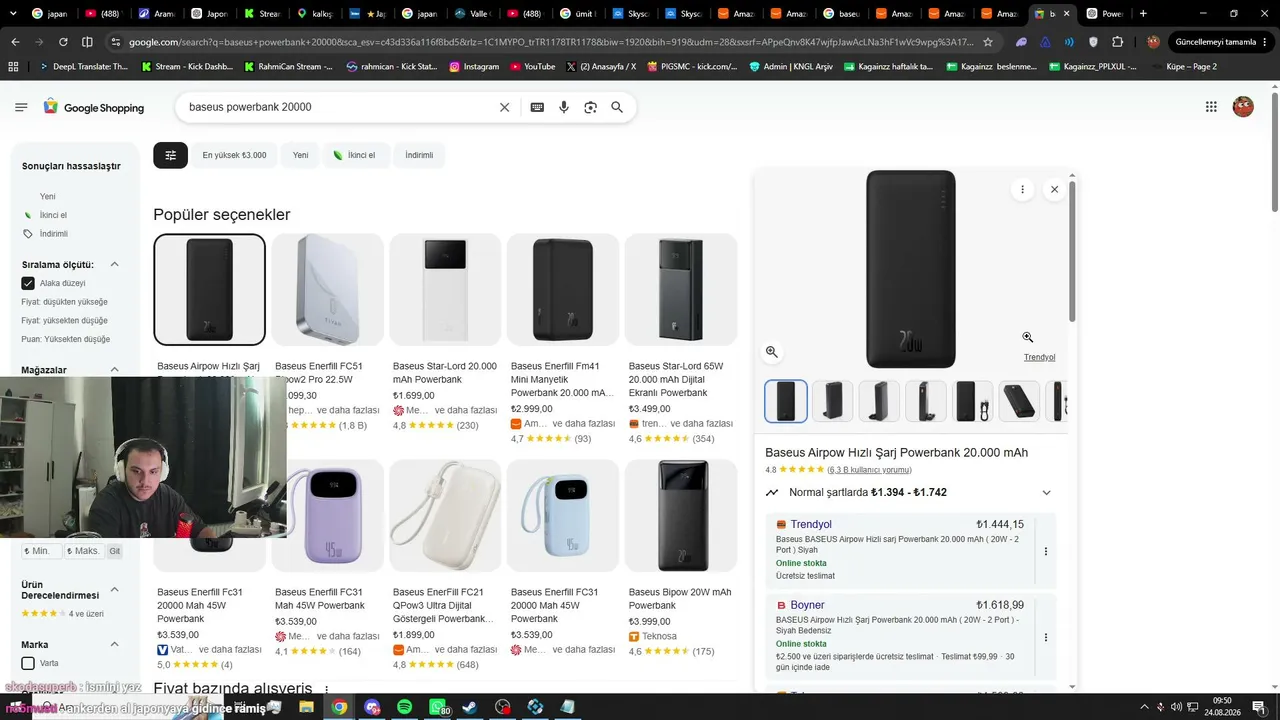Open File Explorer from the taskbar
The height and width of the screenshot is (720, 1280).
tap(306, 707)
